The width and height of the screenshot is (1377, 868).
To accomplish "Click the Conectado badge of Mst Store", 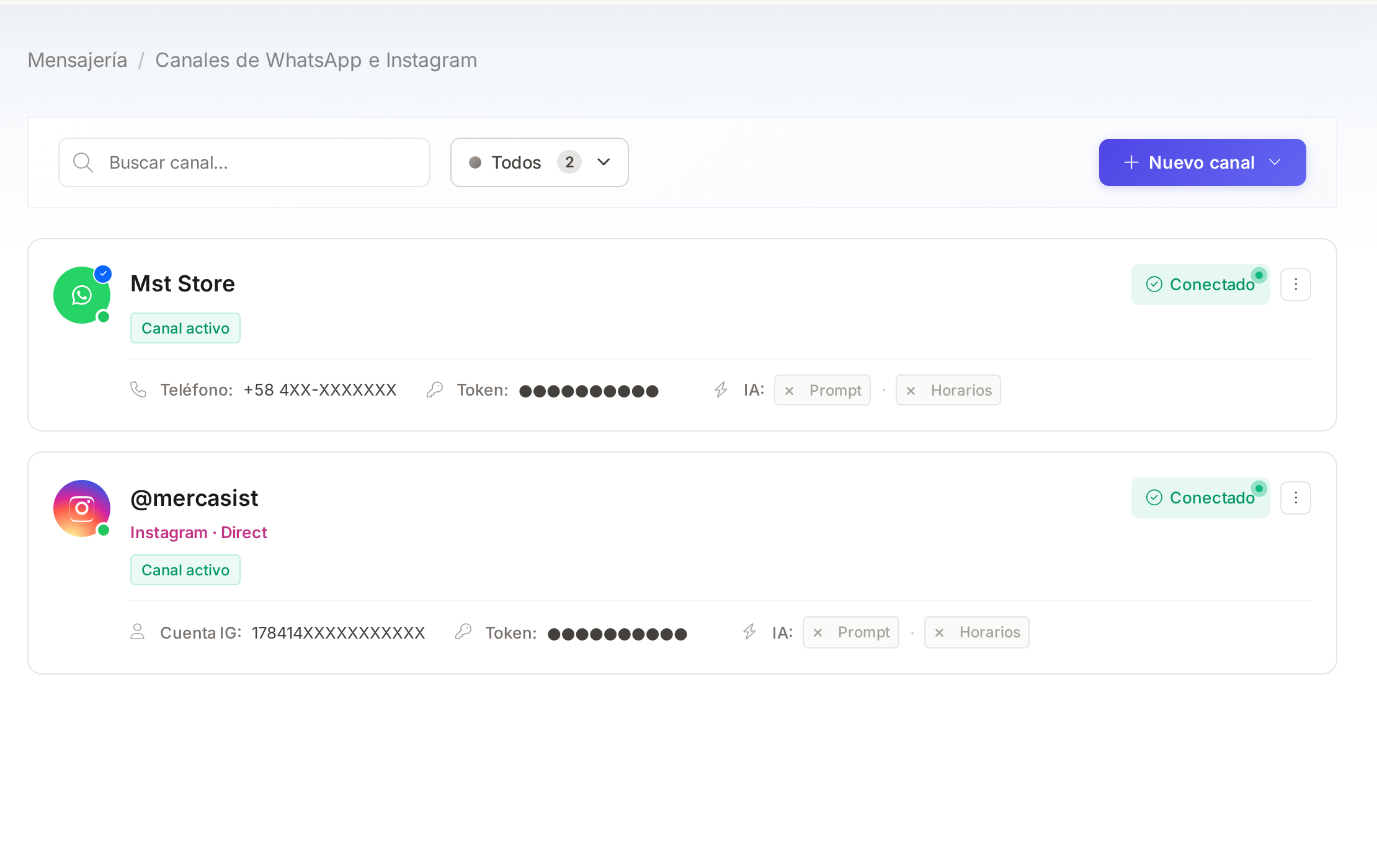I will [x=1201, y=285].
